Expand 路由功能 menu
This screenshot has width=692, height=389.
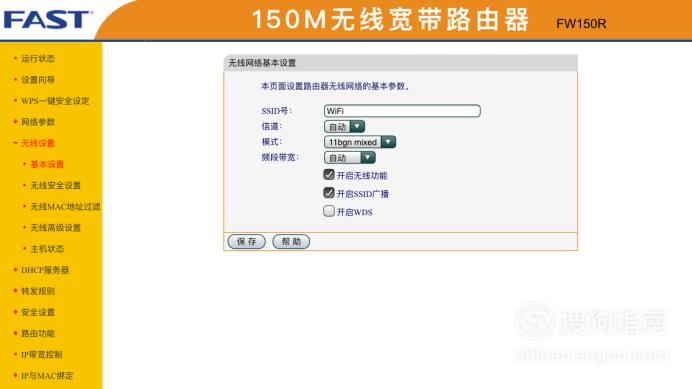click(x=38, y=333)
